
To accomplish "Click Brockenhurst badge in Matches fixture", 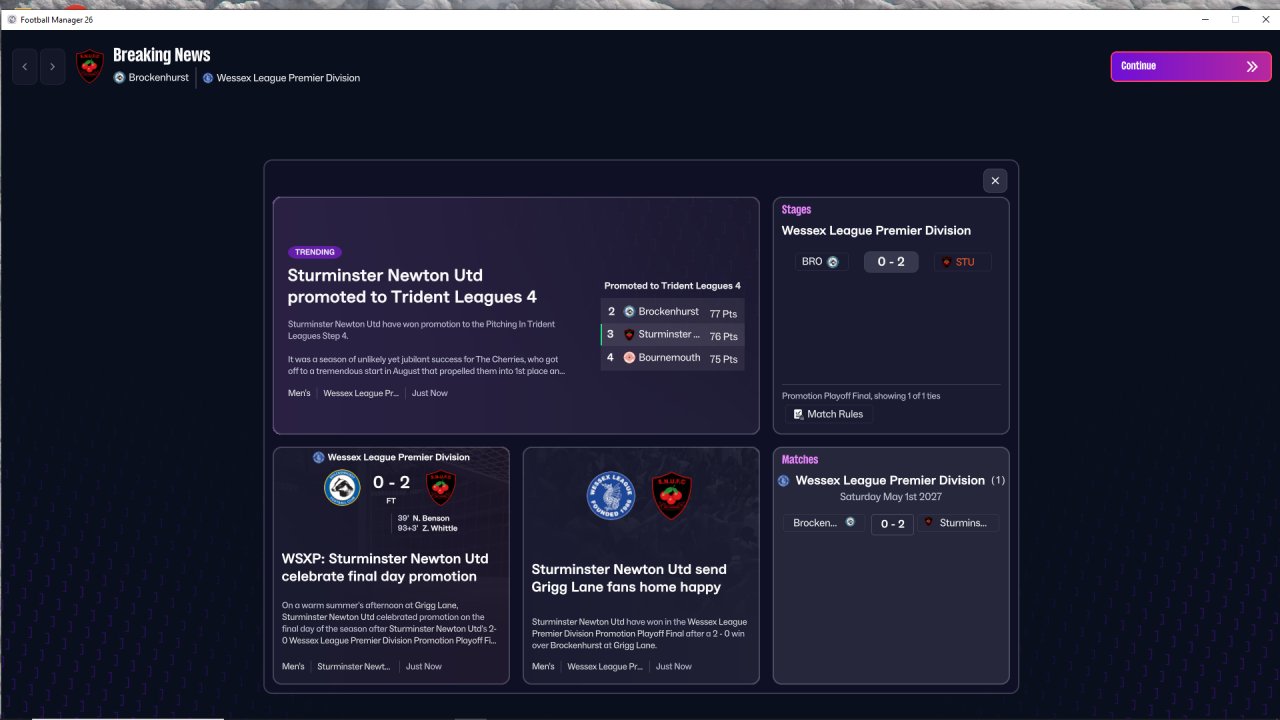I will point(850,522).
